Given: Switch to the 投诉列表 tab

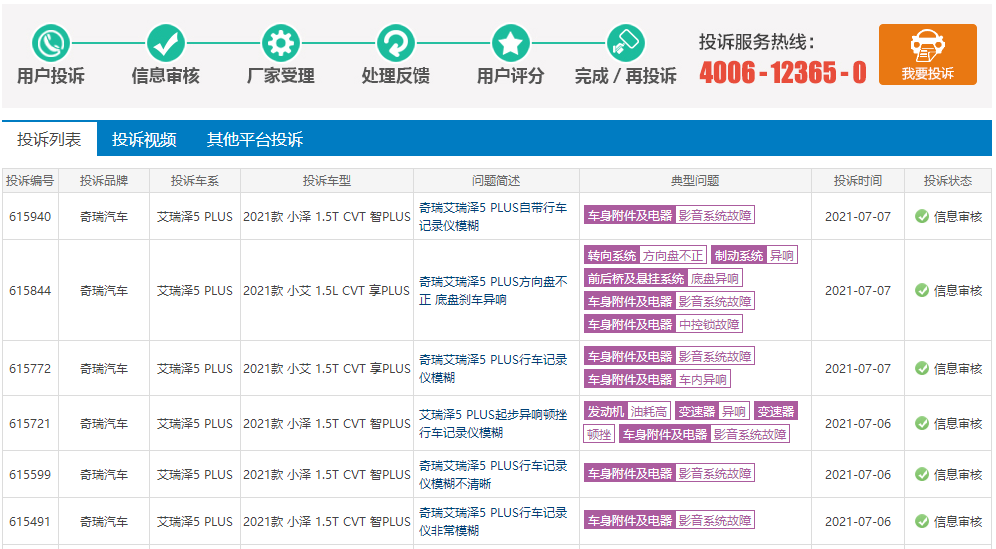Looking at the screenshot, I should click(49, 139).
